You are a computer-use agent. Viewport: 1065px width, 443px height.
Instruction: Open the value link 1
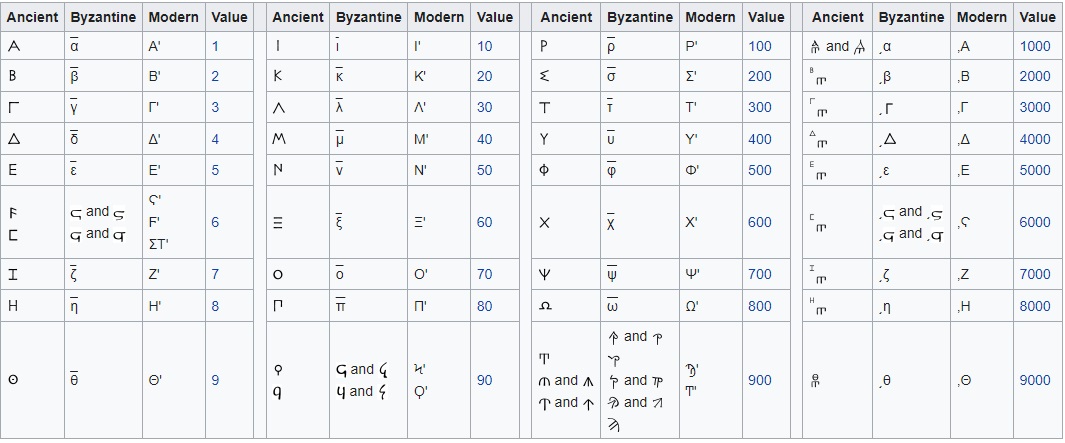coord(215,46)
